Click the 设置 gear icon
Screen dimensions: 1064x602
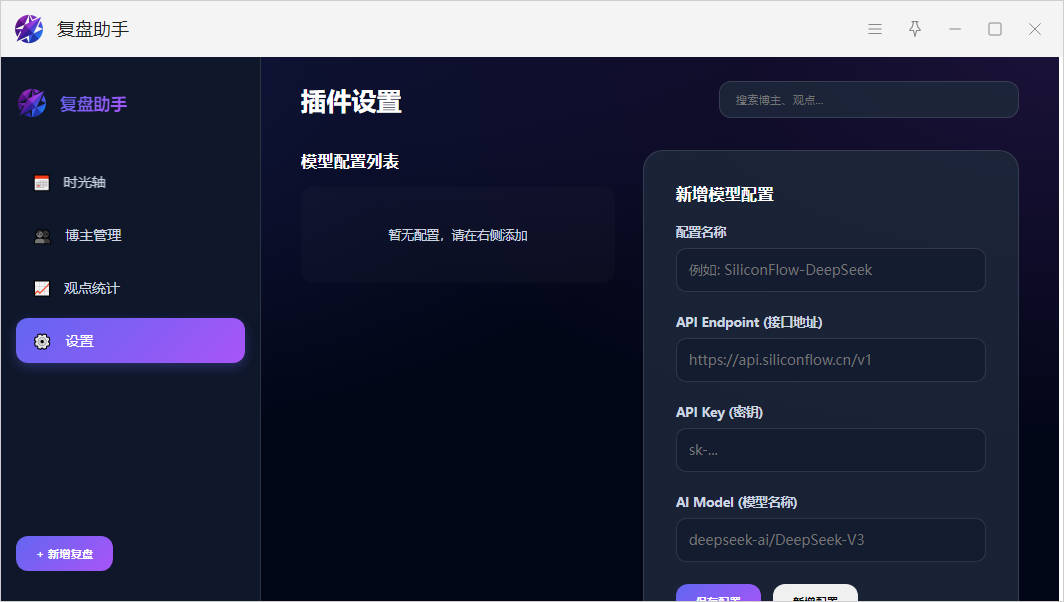[42, 341]
